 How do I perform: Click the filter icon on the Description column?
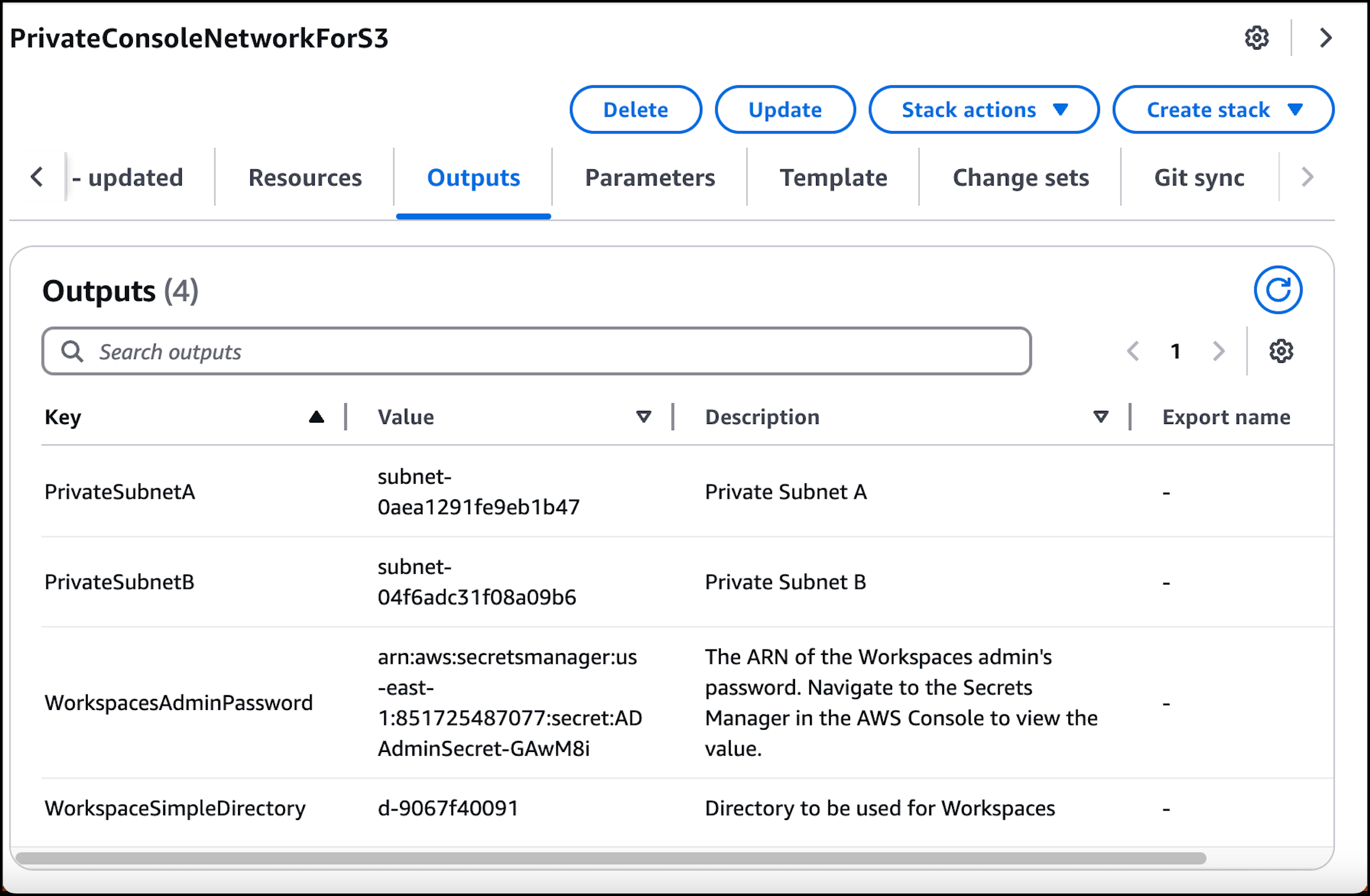[1100, 416]
